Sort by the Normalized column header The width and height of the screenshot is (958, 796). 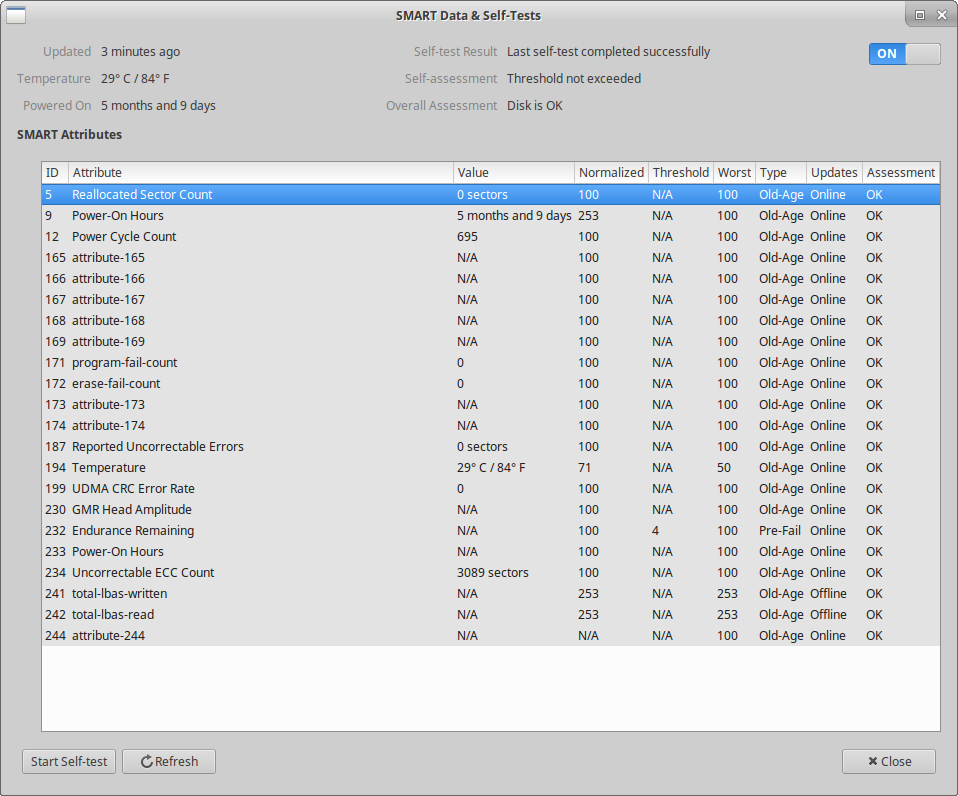point(611,173)
